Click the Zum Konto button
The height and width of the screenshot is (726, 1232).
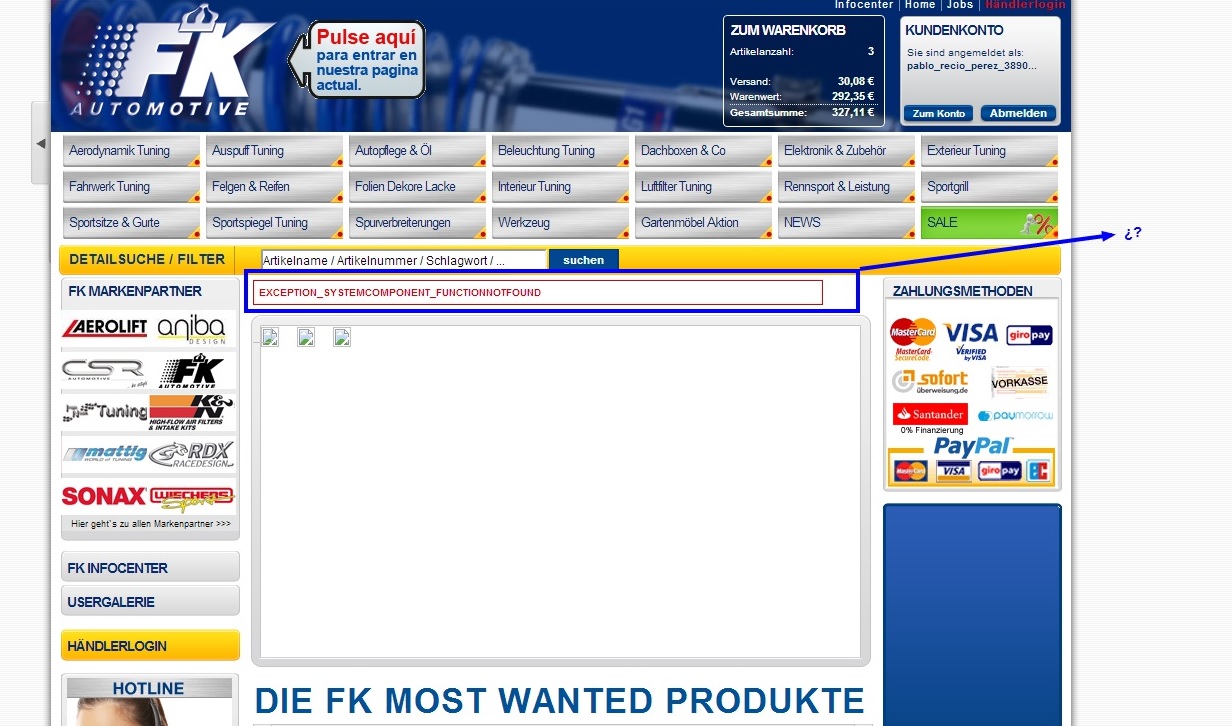(938, 113)
